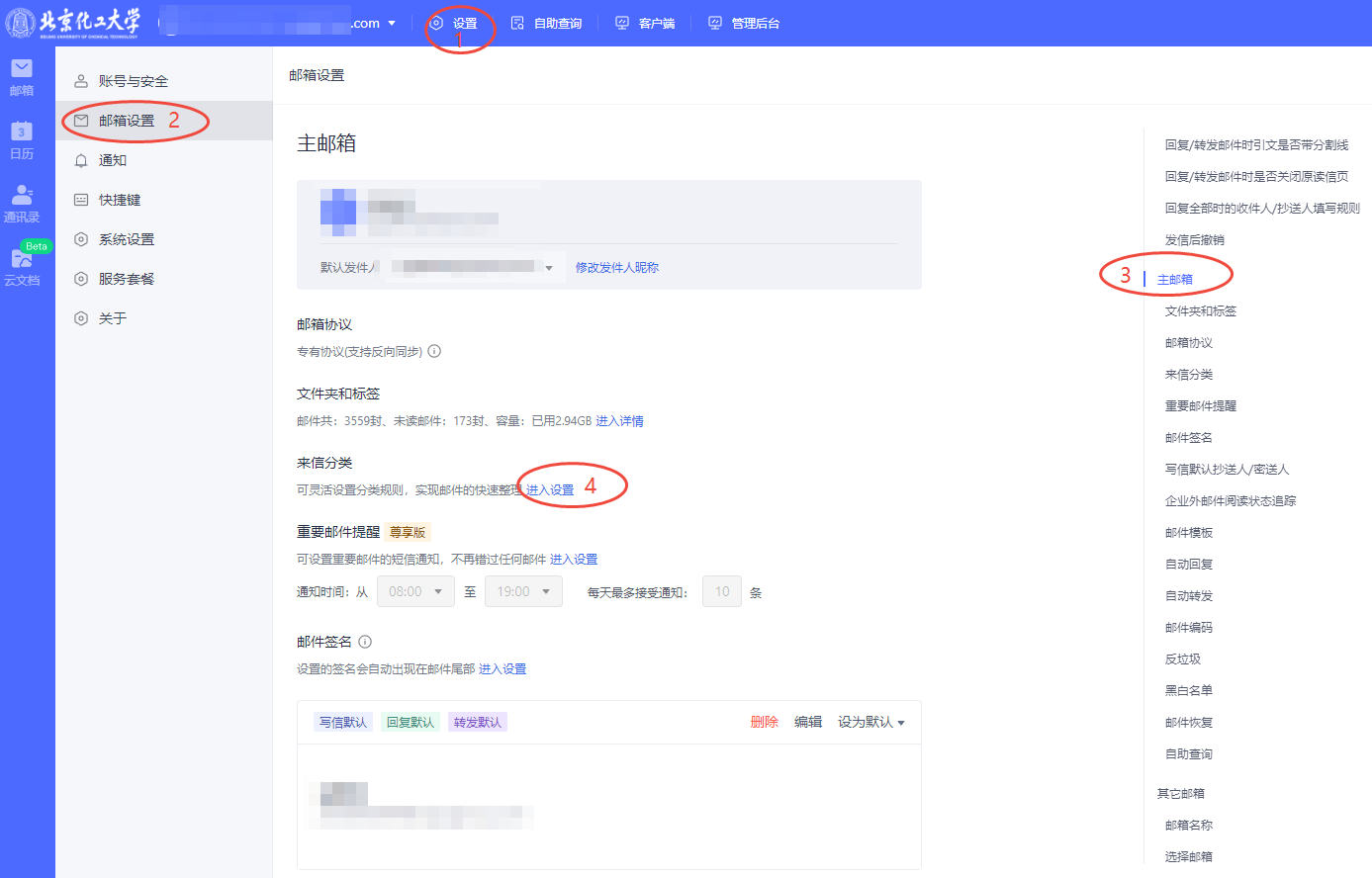Click the red 删除 signature button
1372x878 pixels.
click(765, 722)
